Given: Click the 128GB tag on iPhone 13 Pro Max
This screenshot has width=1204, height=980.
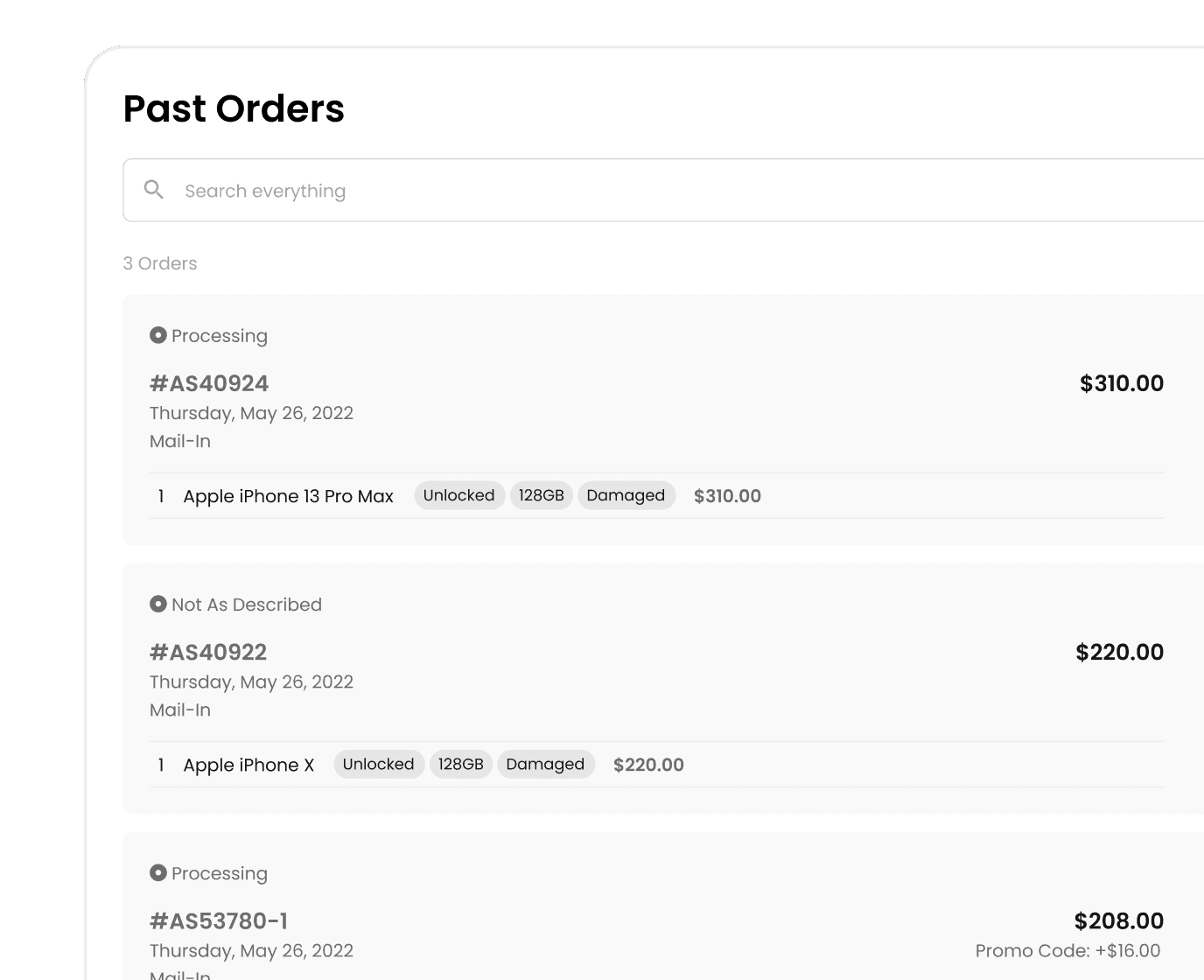Looking at the screenshot, I should coord(542,495).
